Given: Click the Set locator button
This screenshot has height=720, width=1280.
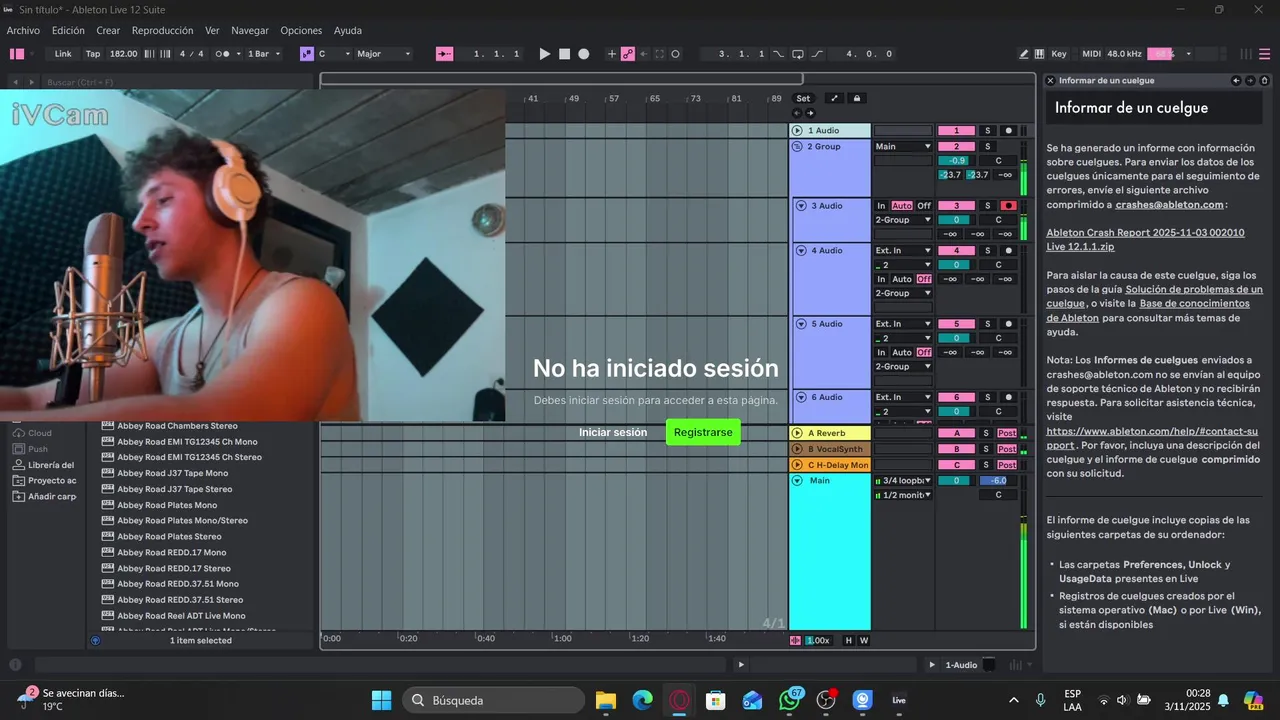Looking at the screenshot, I should (803, 99).
